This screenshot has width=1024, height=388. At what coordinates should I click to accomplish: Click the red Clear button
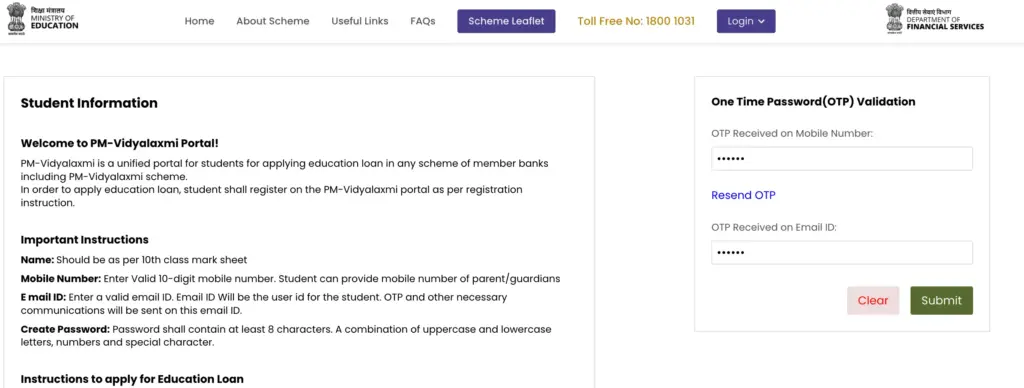pos(872,300)
